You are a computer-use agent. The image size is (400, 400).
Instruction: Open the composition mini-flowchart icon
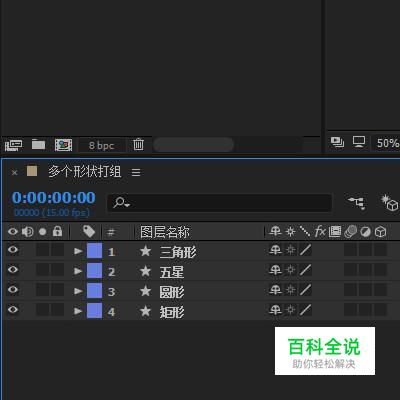point(357,202)
